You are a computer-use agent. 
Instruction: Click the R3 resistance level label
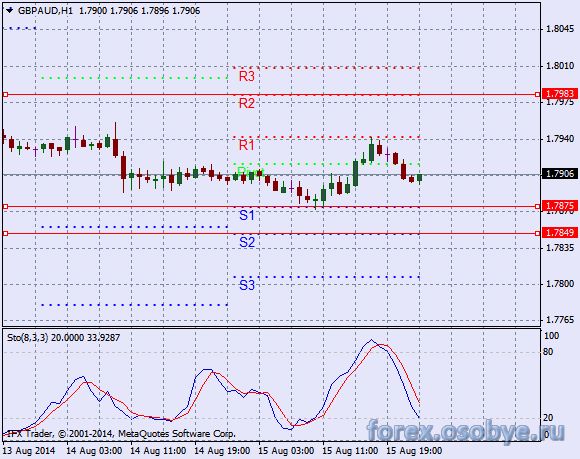247,77
